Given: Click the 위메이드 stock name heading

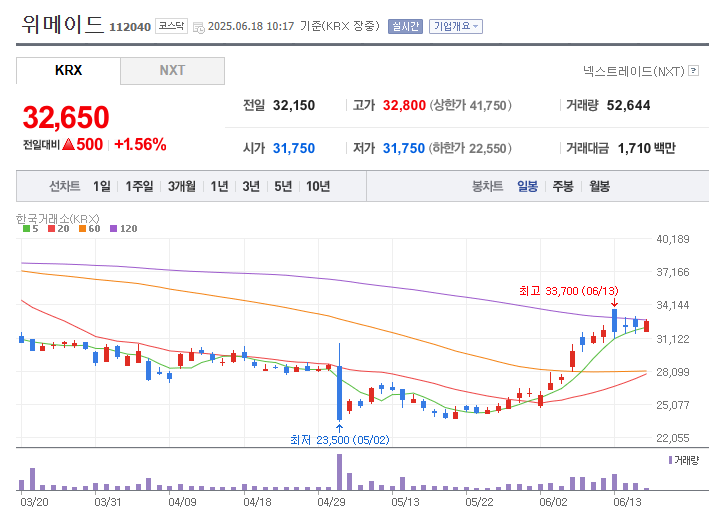Looking at the screenshot, I should pyautogui.click(x=62, y=24).
